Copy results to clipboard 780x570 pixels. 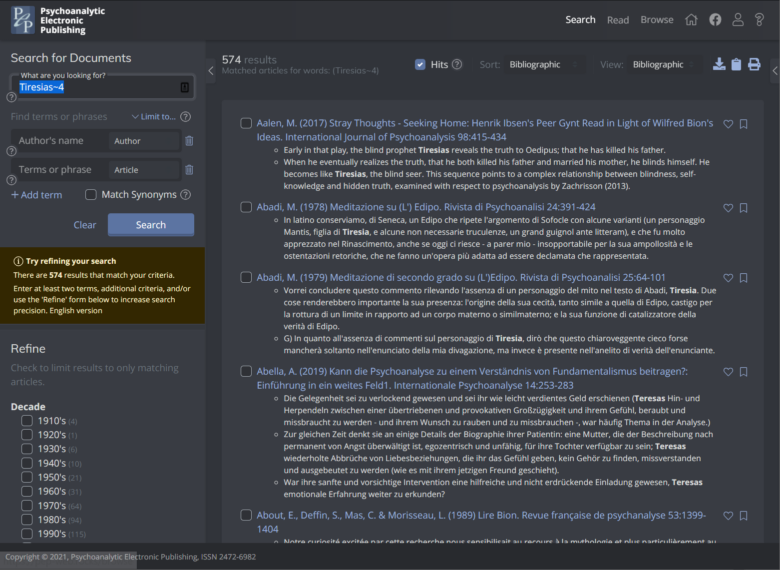[736, 65]
